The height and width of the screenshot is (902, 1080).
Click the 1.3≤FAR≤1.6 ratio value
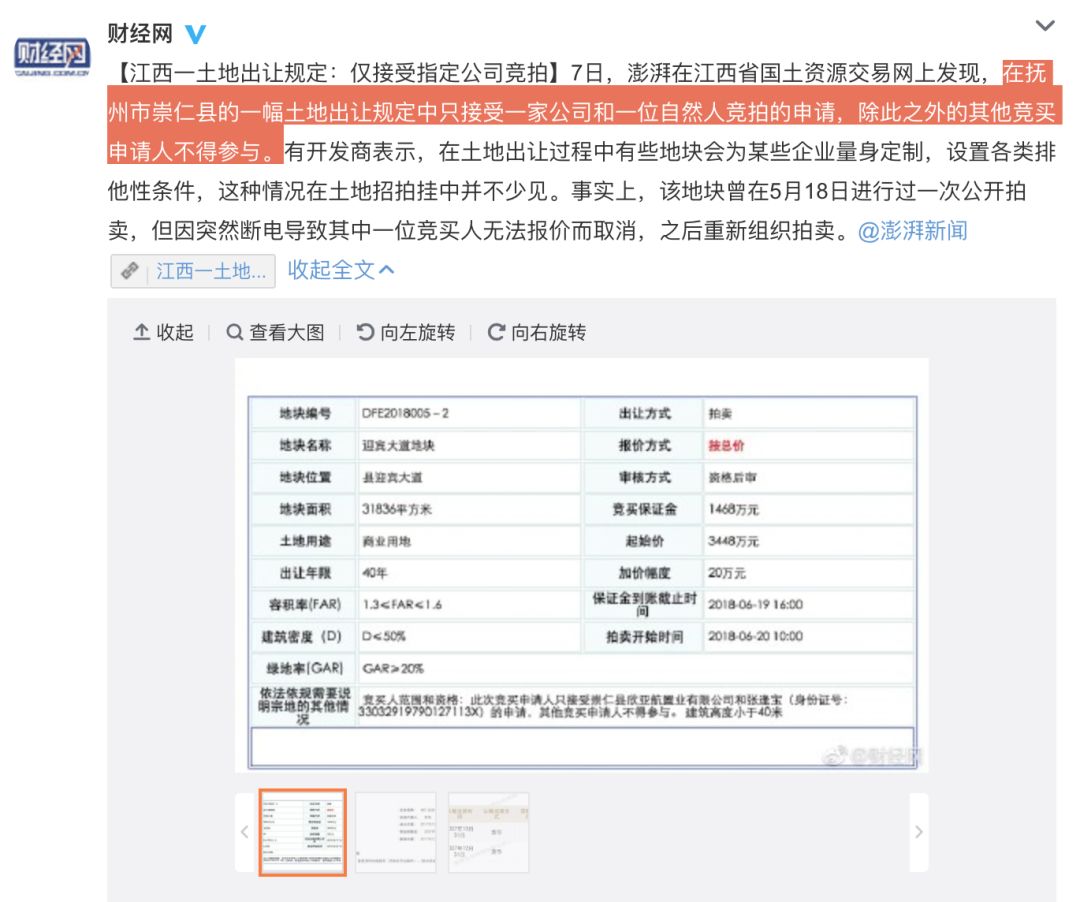[x=402, y=605]
